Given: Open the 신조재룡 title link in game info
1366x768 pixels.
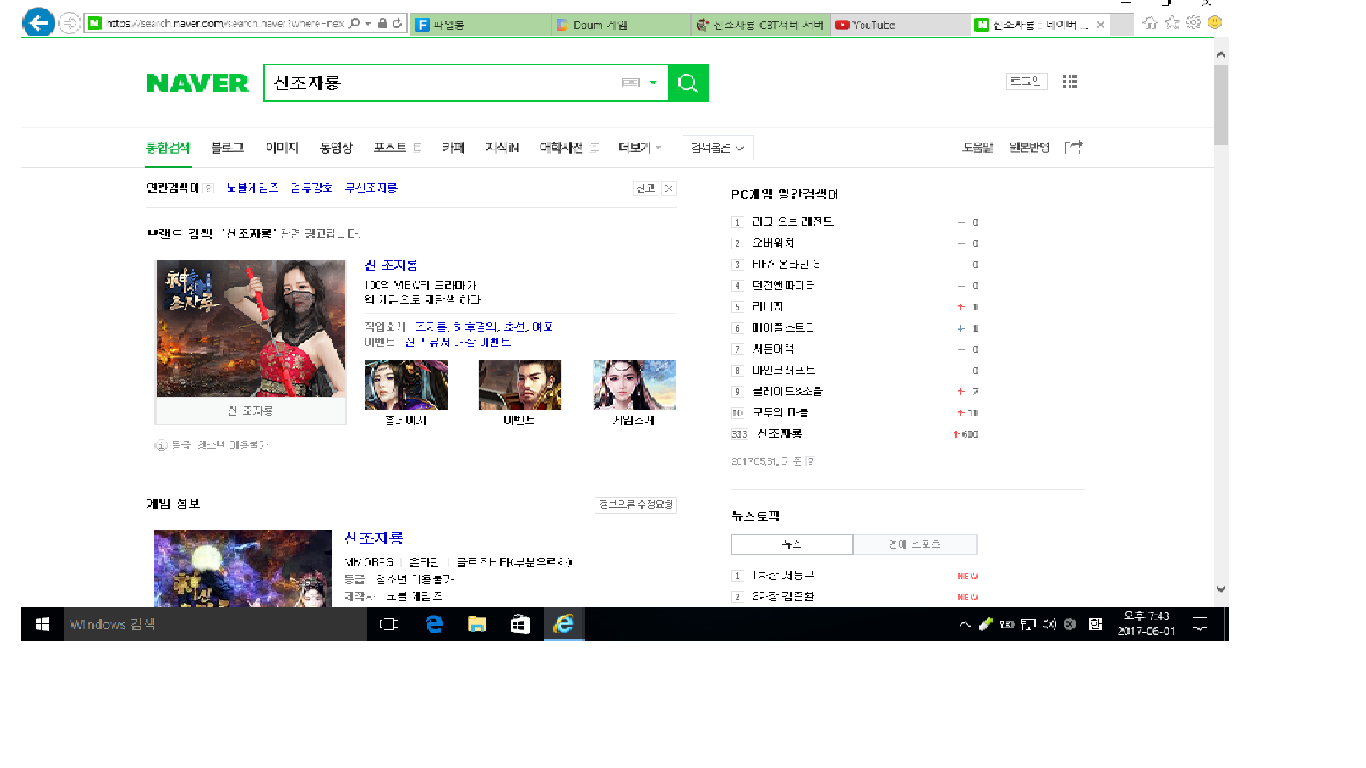Looking at the screenshot, I should point(374,538).
